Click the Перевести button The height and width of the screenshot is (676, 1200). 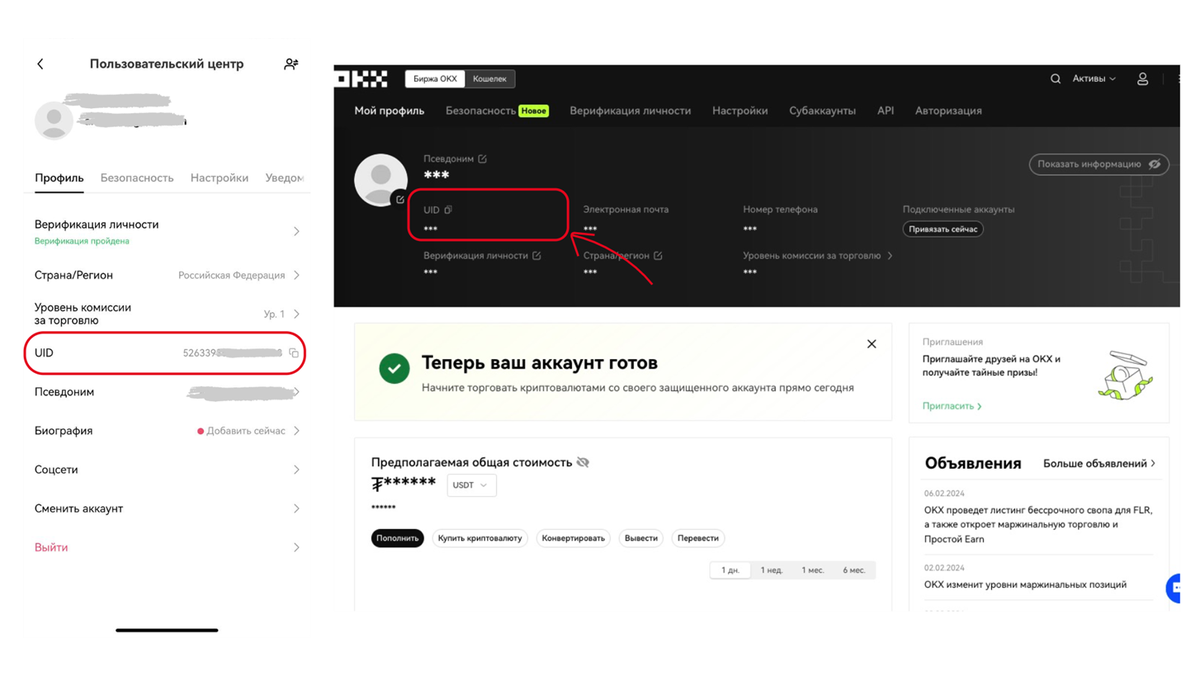[698, 538]
